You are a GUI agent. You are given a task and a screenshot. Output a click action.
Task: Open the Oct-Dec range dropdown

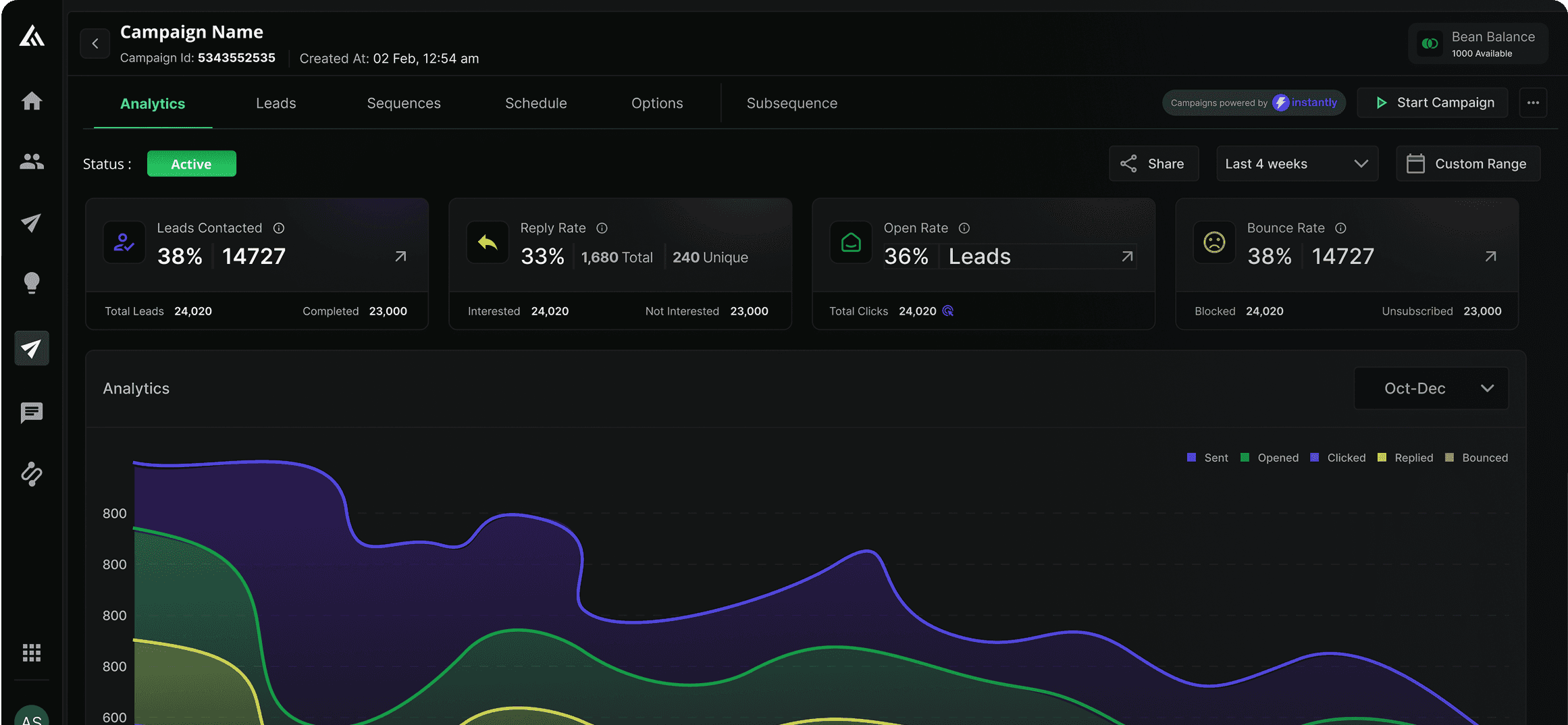(1431, 388)
